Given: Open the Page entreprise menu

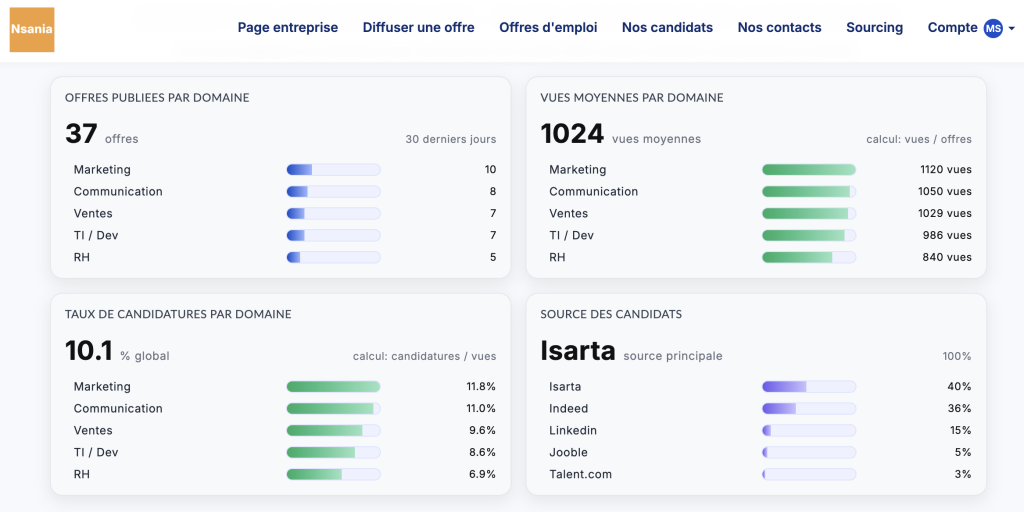Looking at the screenshot, I should point(287,28).
